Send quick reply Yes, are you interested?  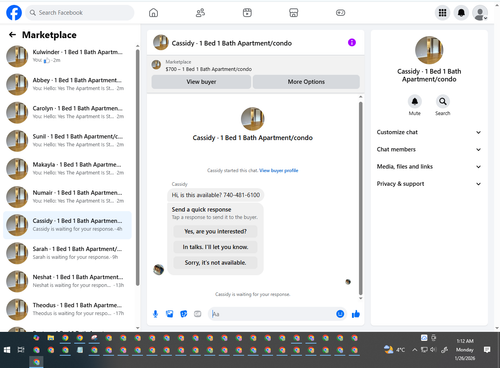[x=215, y=231]
